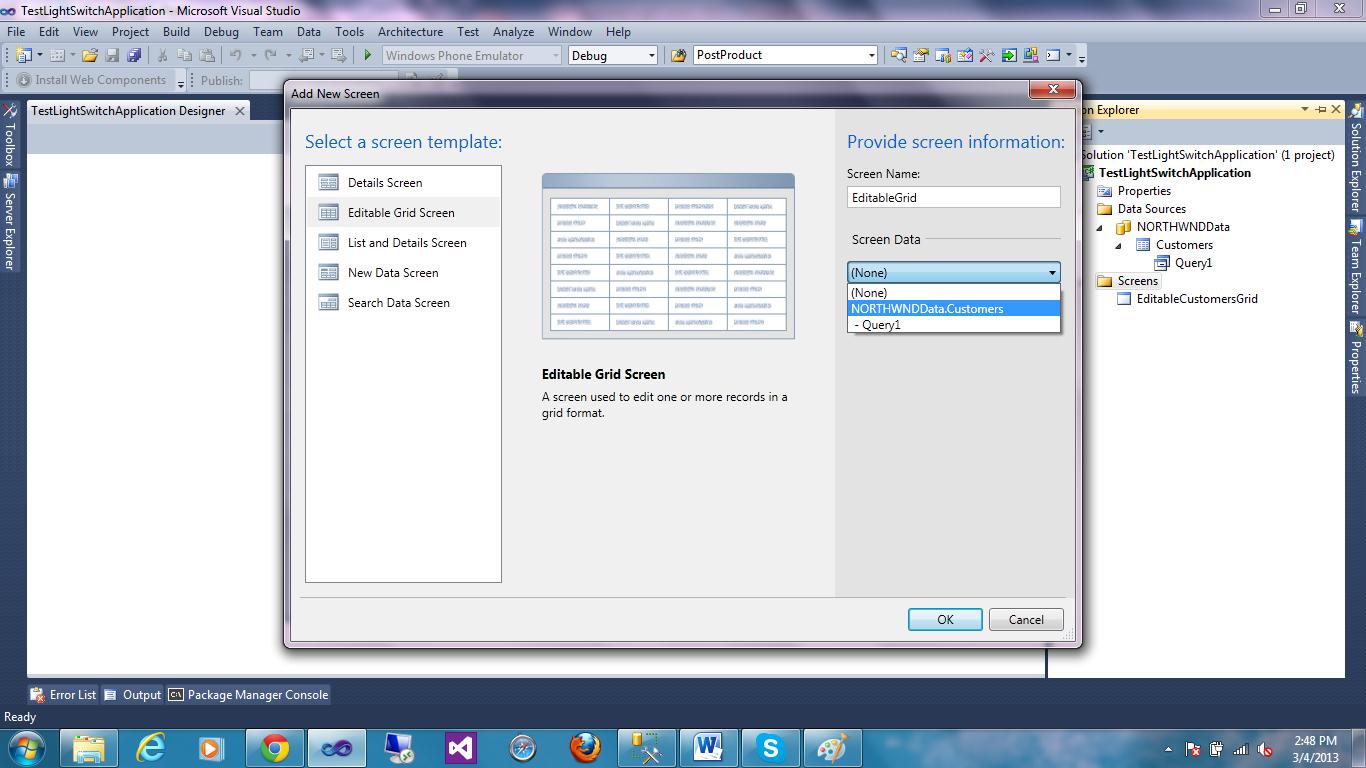The image size is (1366, 768).
Task: Select the New Data Screen template
Action: 403,272
